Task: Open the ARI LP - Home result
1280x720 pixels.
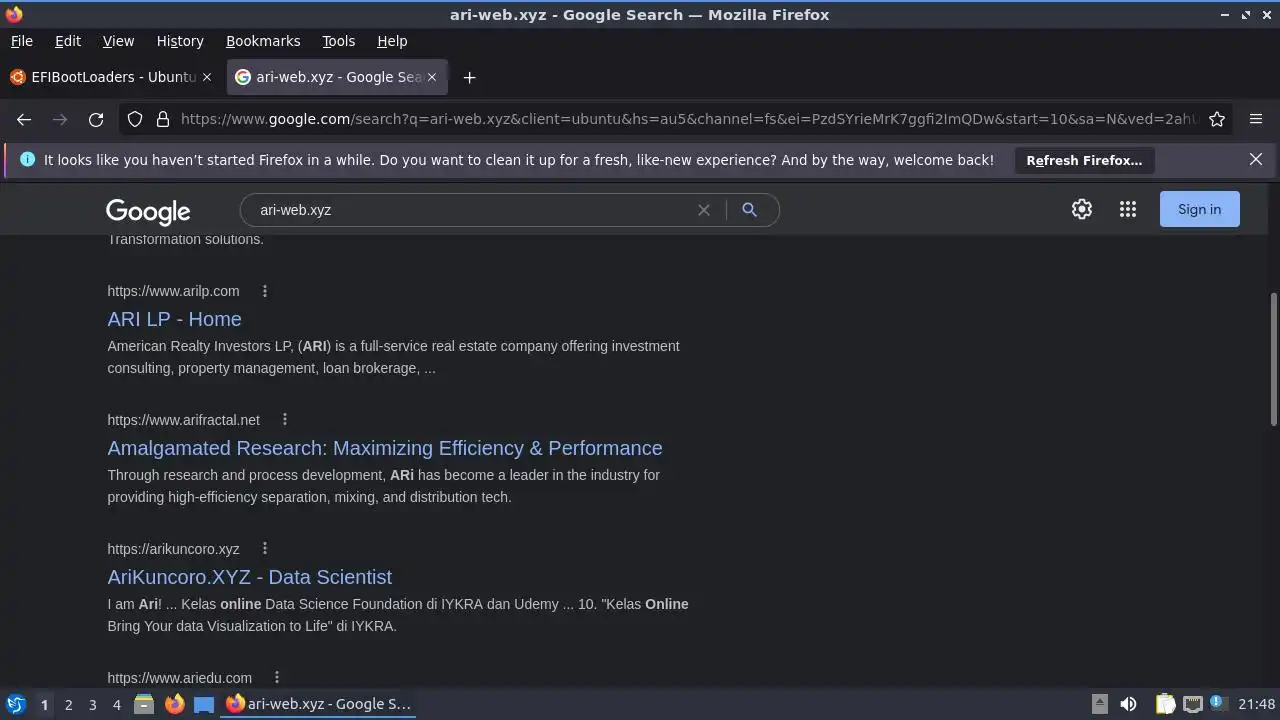Action: click(x=174, y=319)
